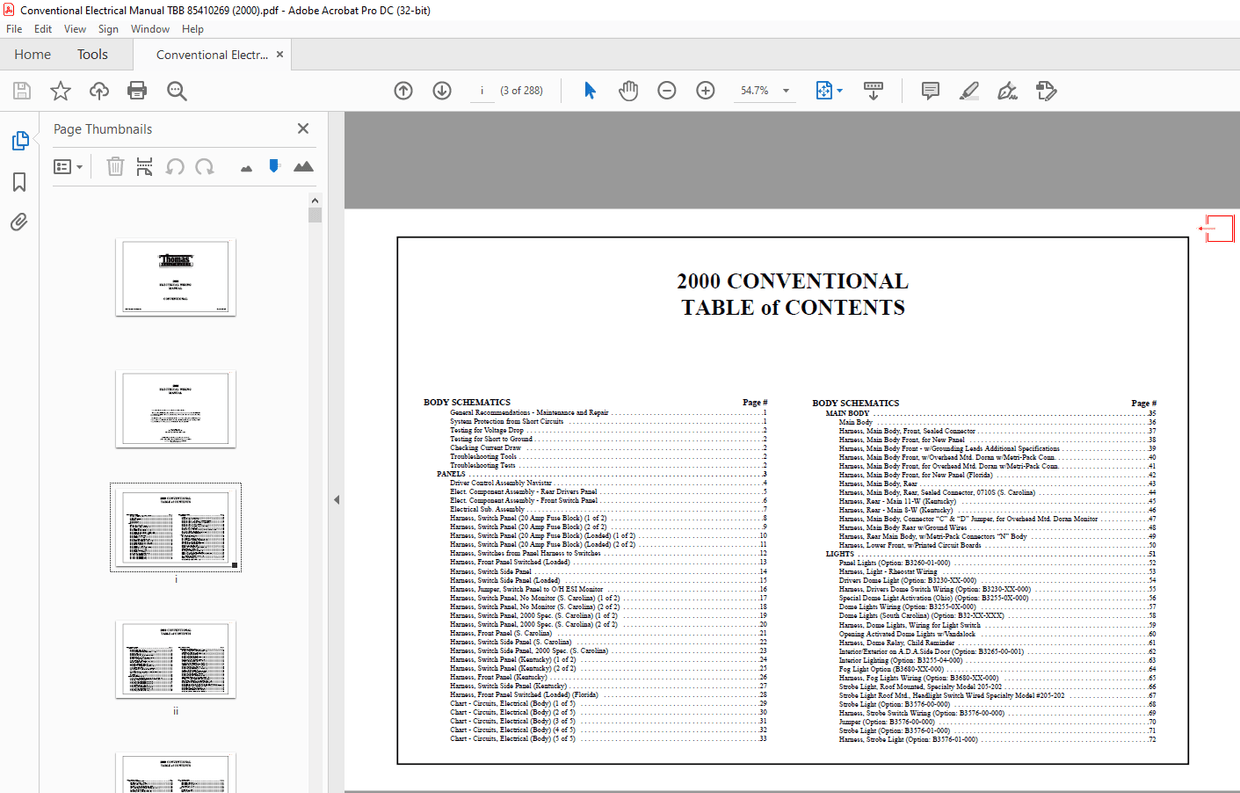The height and width of the screenshot is (793, 1240).
Task: Rotate page counterclockwise in thumbnails toolbar
Action: [x=174, y=166]
